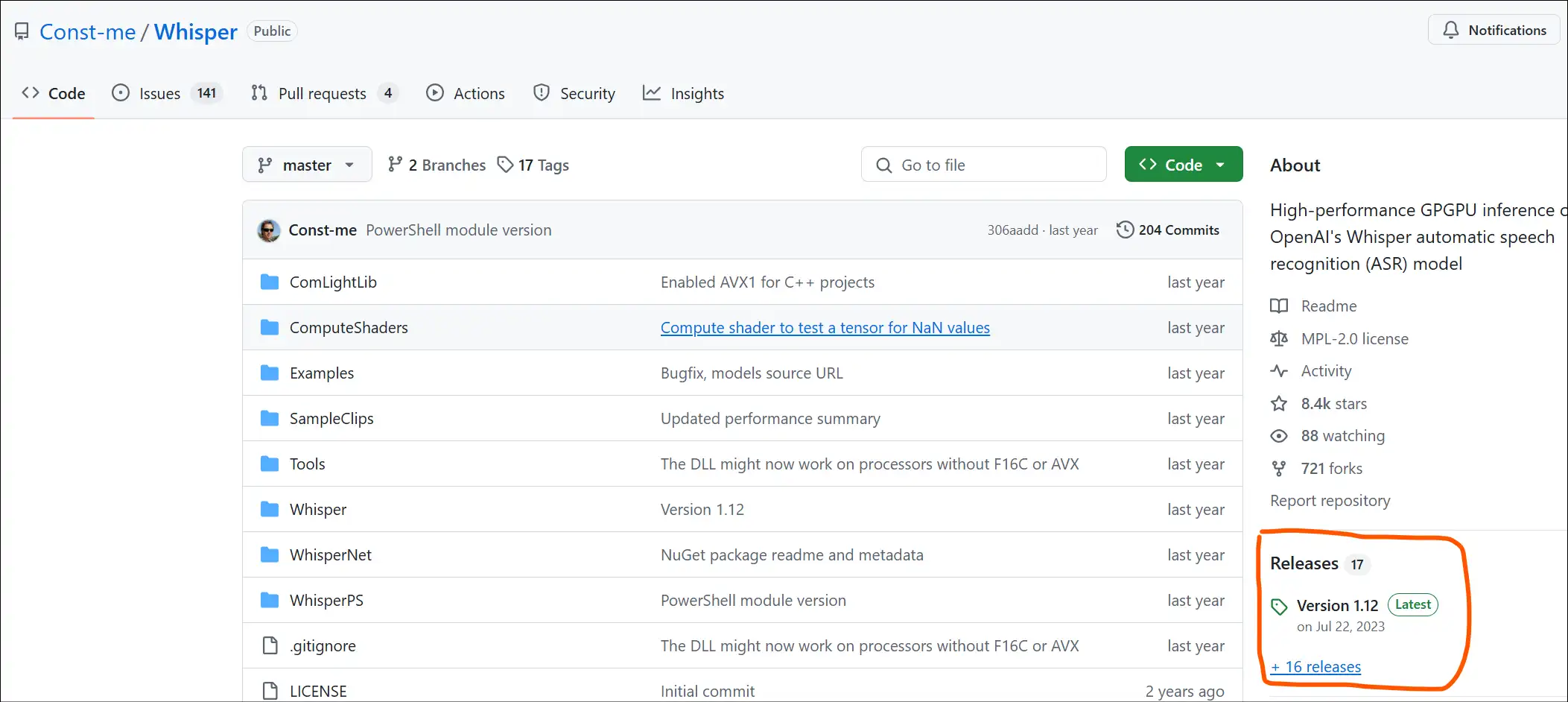The width and height of the screenshot is (1568, 702).
Task: Expand the master branch dropdown
Action: (307, 165)
